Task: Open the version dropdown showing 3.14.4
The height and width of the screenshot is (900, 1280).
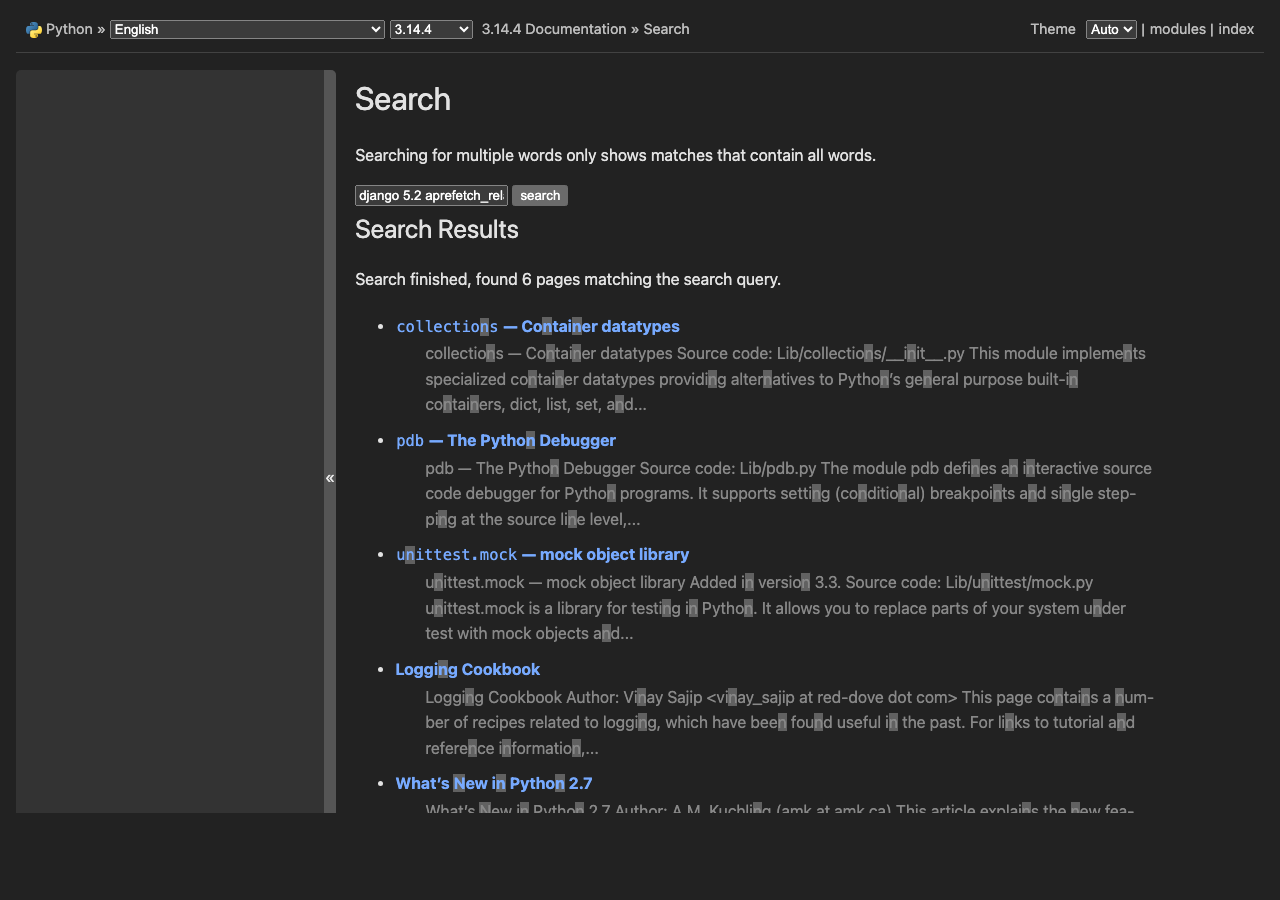Action: tap(431, 29)
